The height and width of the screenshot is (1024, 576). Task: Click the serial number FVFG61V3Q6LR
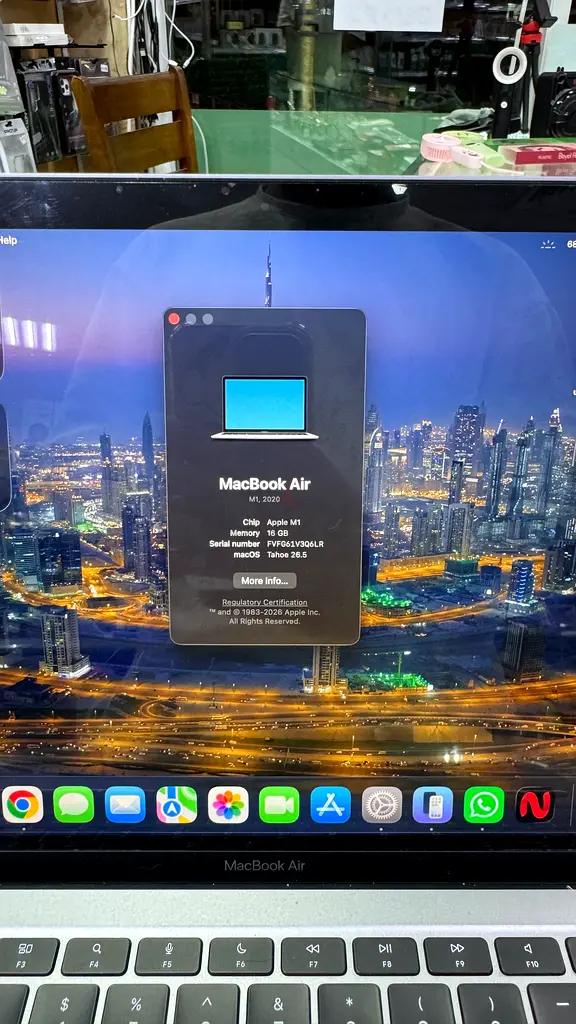296,543
